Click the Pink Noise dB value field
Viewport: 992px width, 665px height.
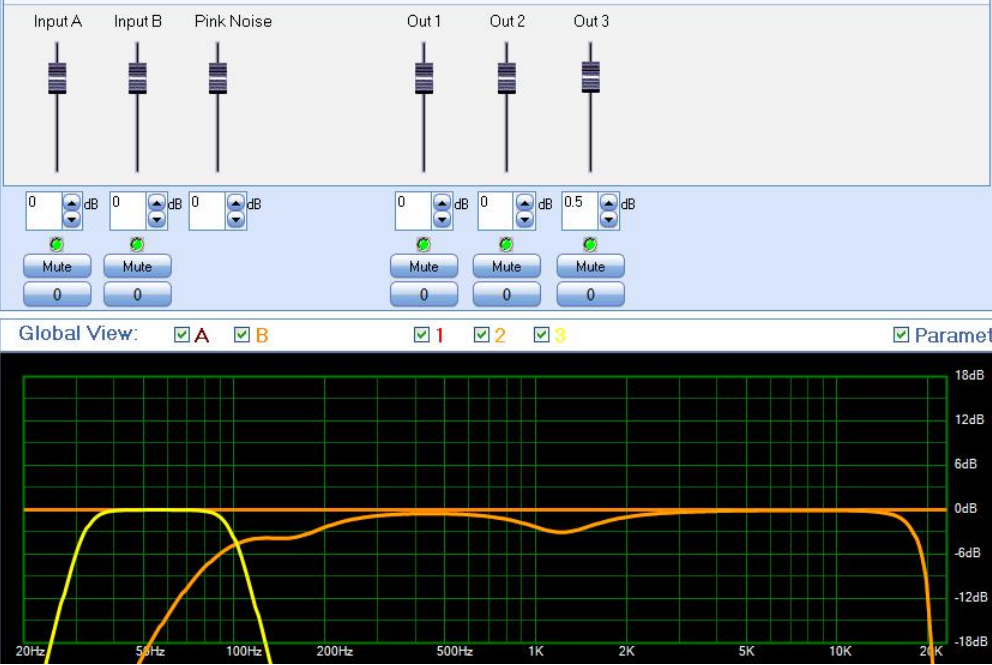(208, 211)
